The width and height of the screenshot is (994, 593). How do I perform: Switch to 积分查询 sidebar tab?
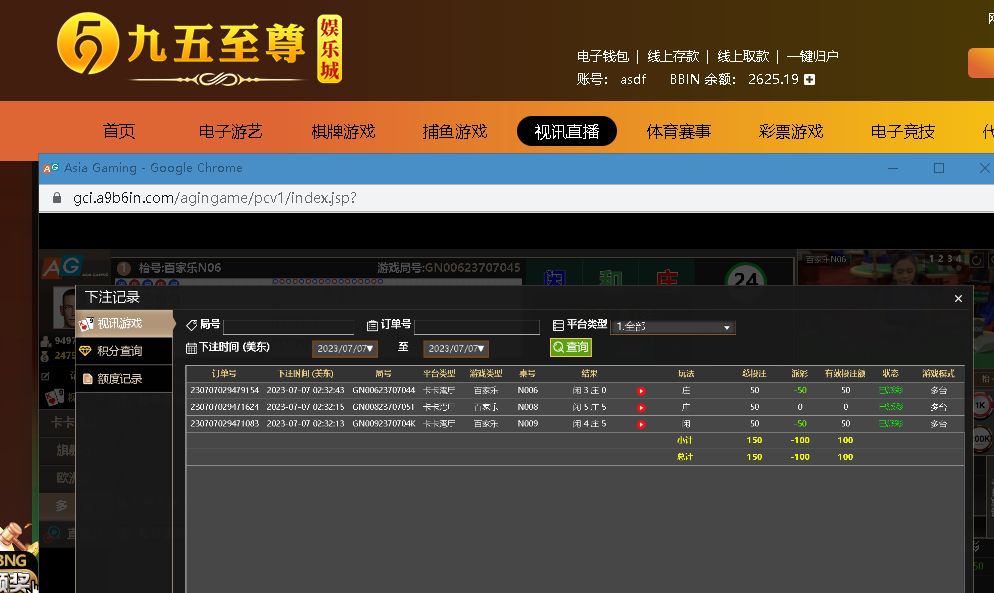[120, 351]
